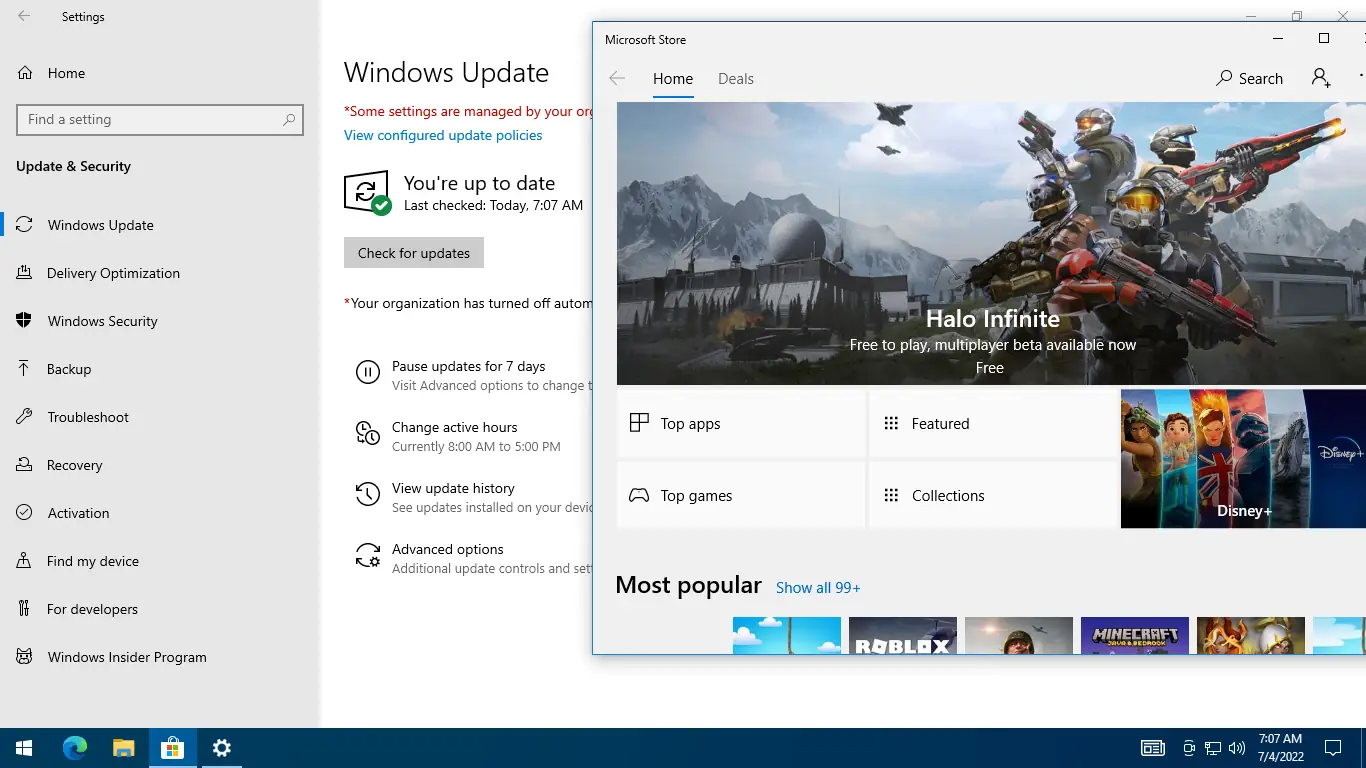
Task: Click the Microsoft Store taskbar icon
Action: 173,748
